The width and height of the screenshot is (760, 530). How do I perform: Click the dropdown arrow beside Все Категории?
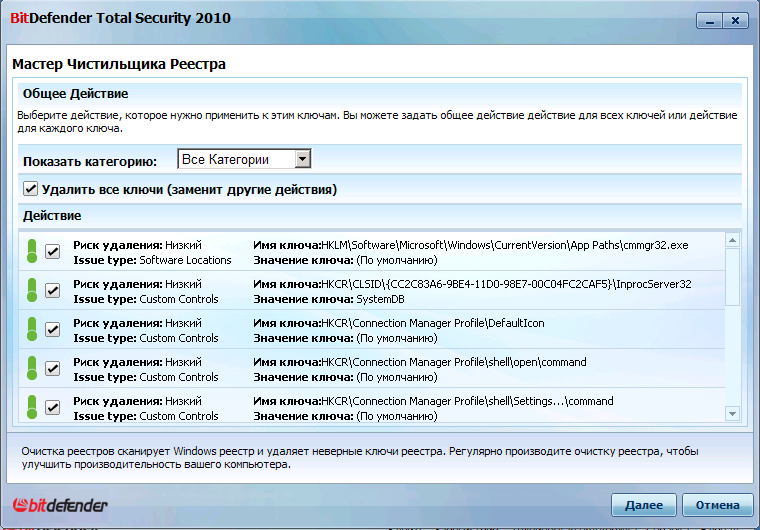click(302, 159)
